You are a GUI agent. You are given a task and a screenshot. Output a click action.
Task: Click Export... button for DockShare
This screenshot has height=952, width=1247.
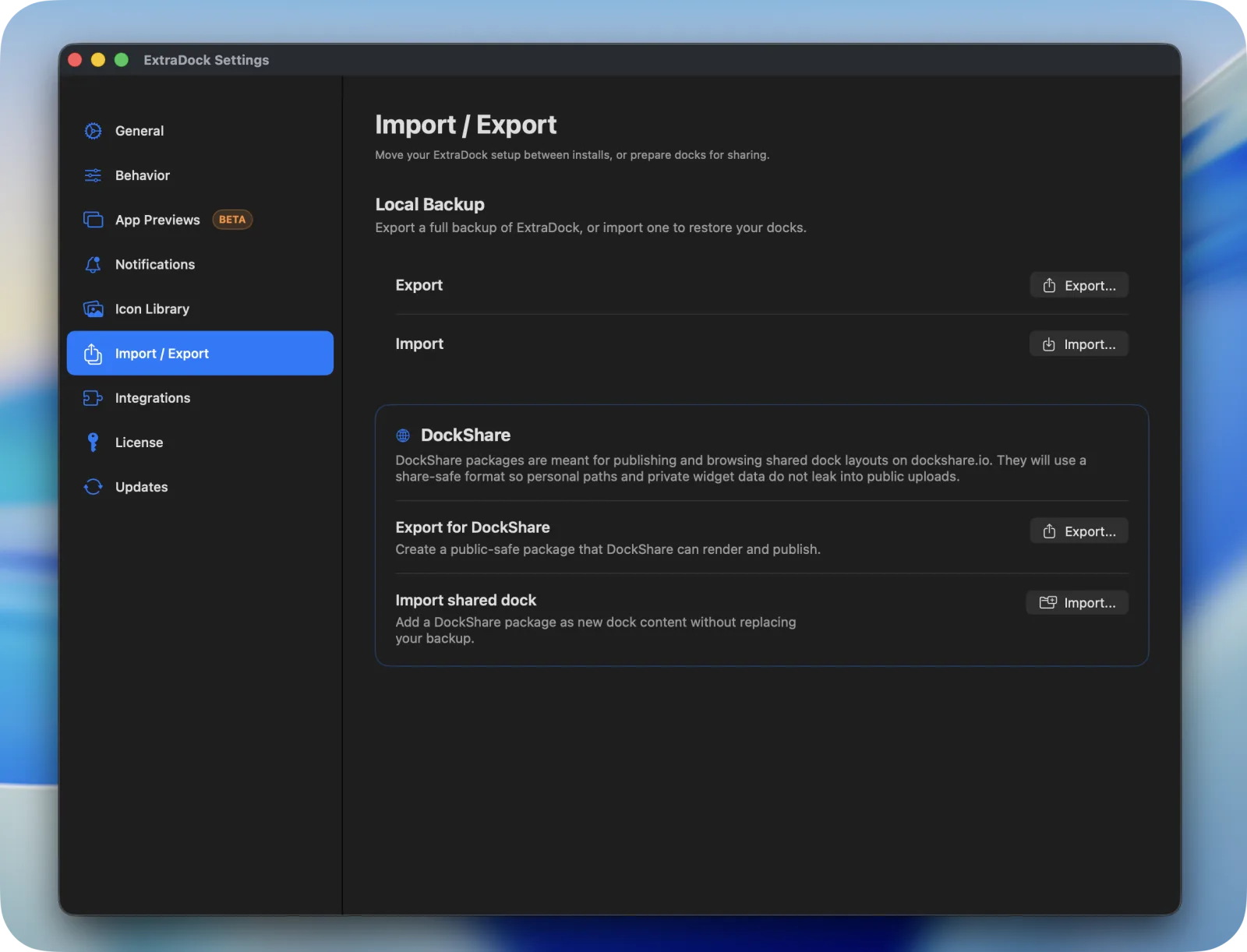pos(1079,531)
